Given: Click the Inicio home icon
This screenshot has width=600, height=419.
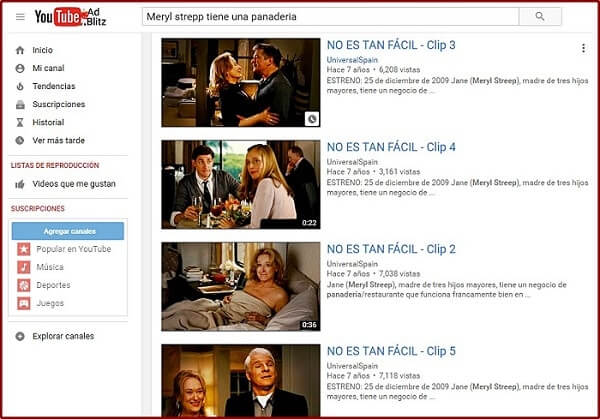Looking at the screenshot, I should (x=20, y=50).
